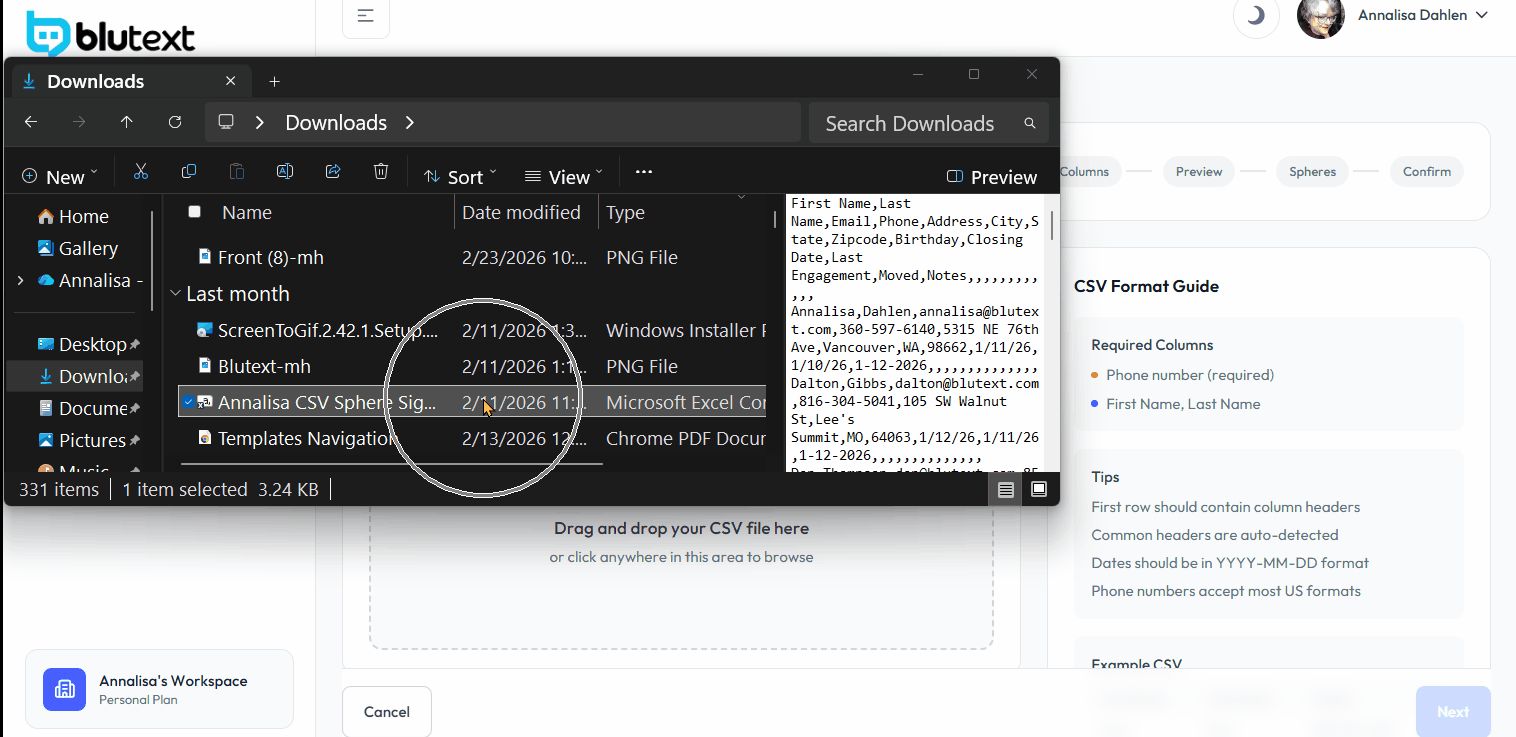Click the Rename icon in Explorer toolbar
The image size is (1516, 737).
point(285,172)
